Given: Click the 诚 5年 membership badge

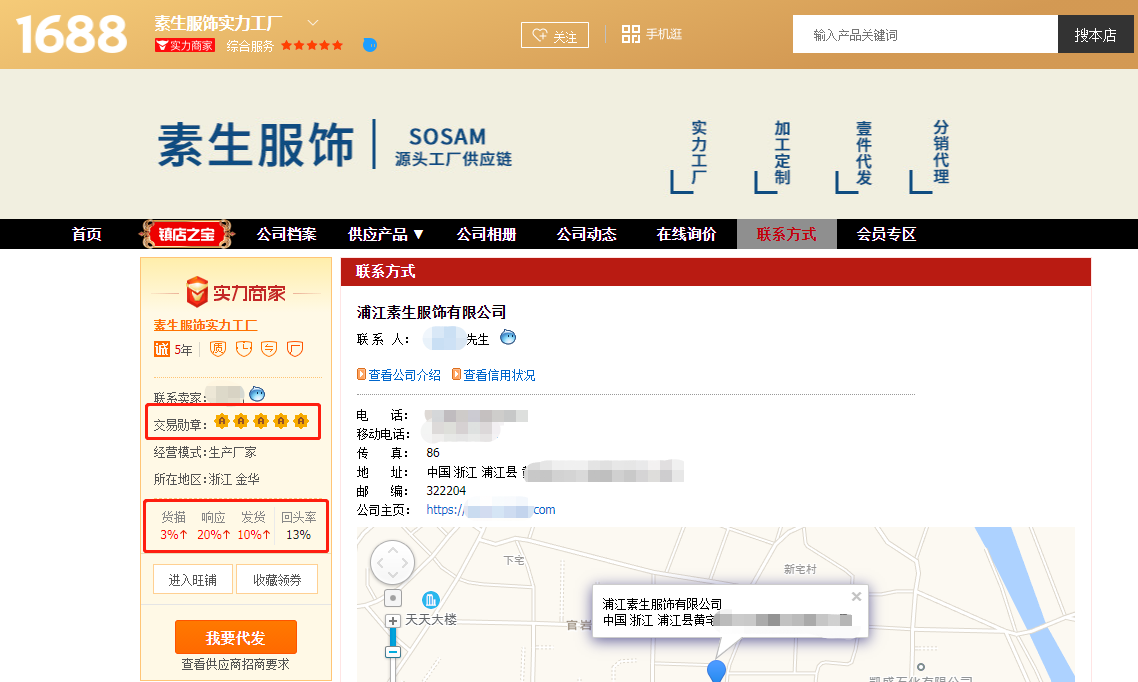Looking at the screenshot, I should tap(173, 350).
